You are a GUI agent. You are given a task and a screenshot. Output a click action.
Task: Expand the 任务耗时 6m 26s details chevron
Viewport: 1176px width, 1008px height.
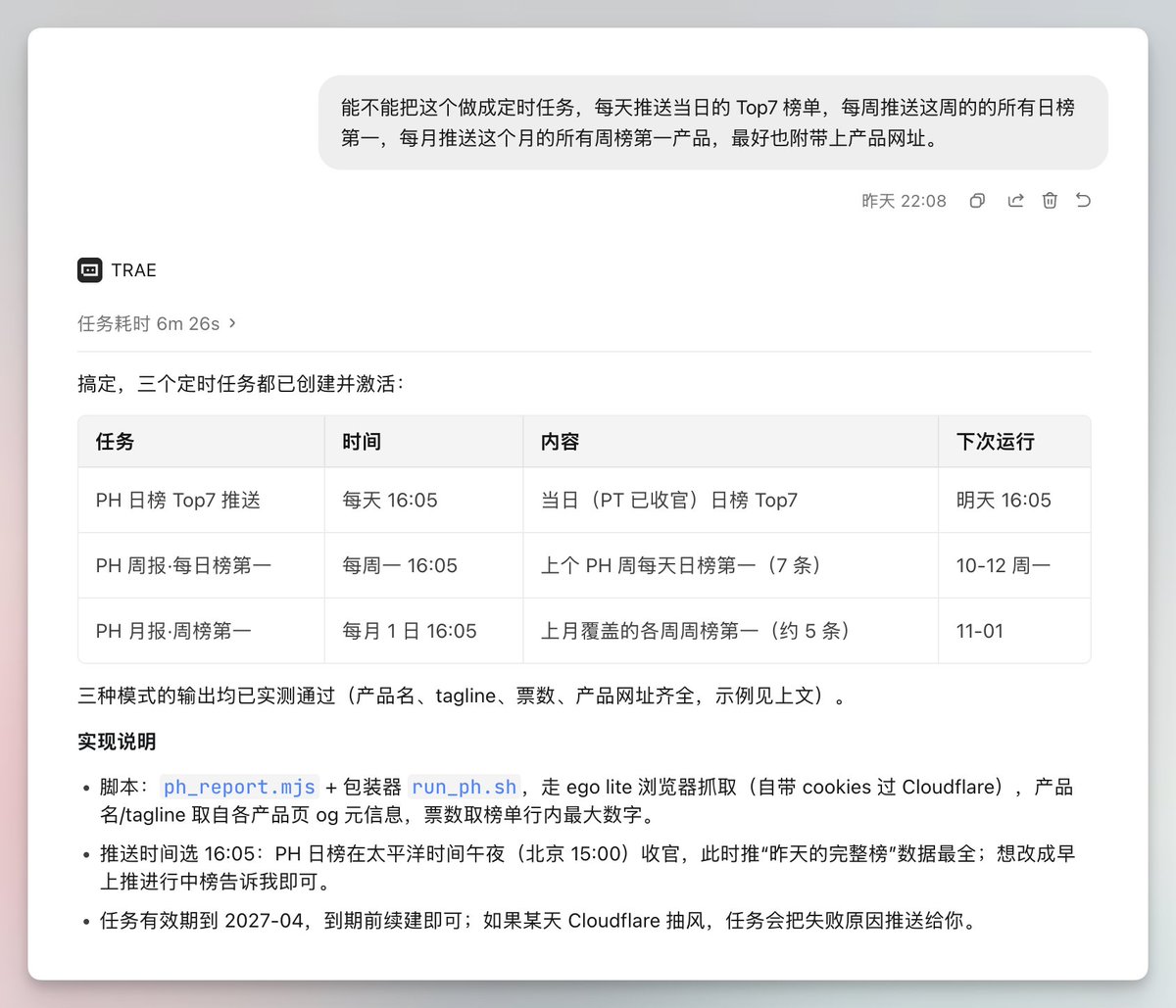tap(232, 323)
